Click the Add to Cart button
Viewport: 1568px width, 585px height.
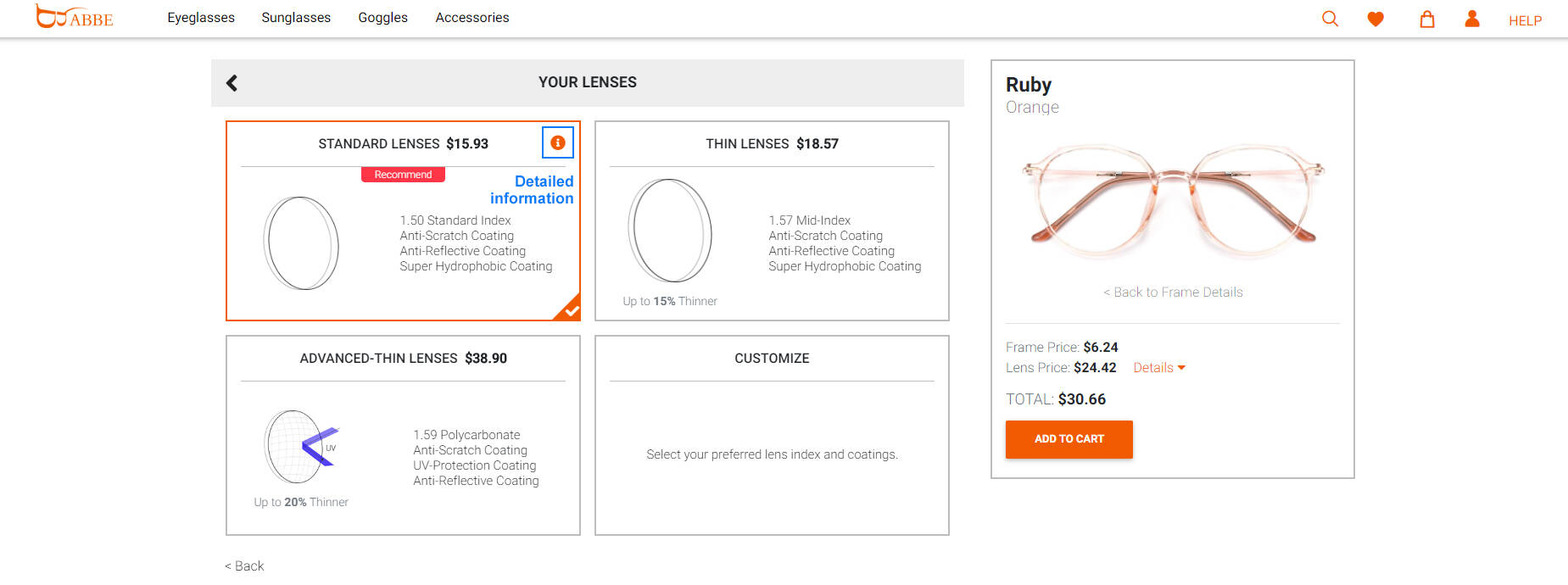[x=1069, y=439]
